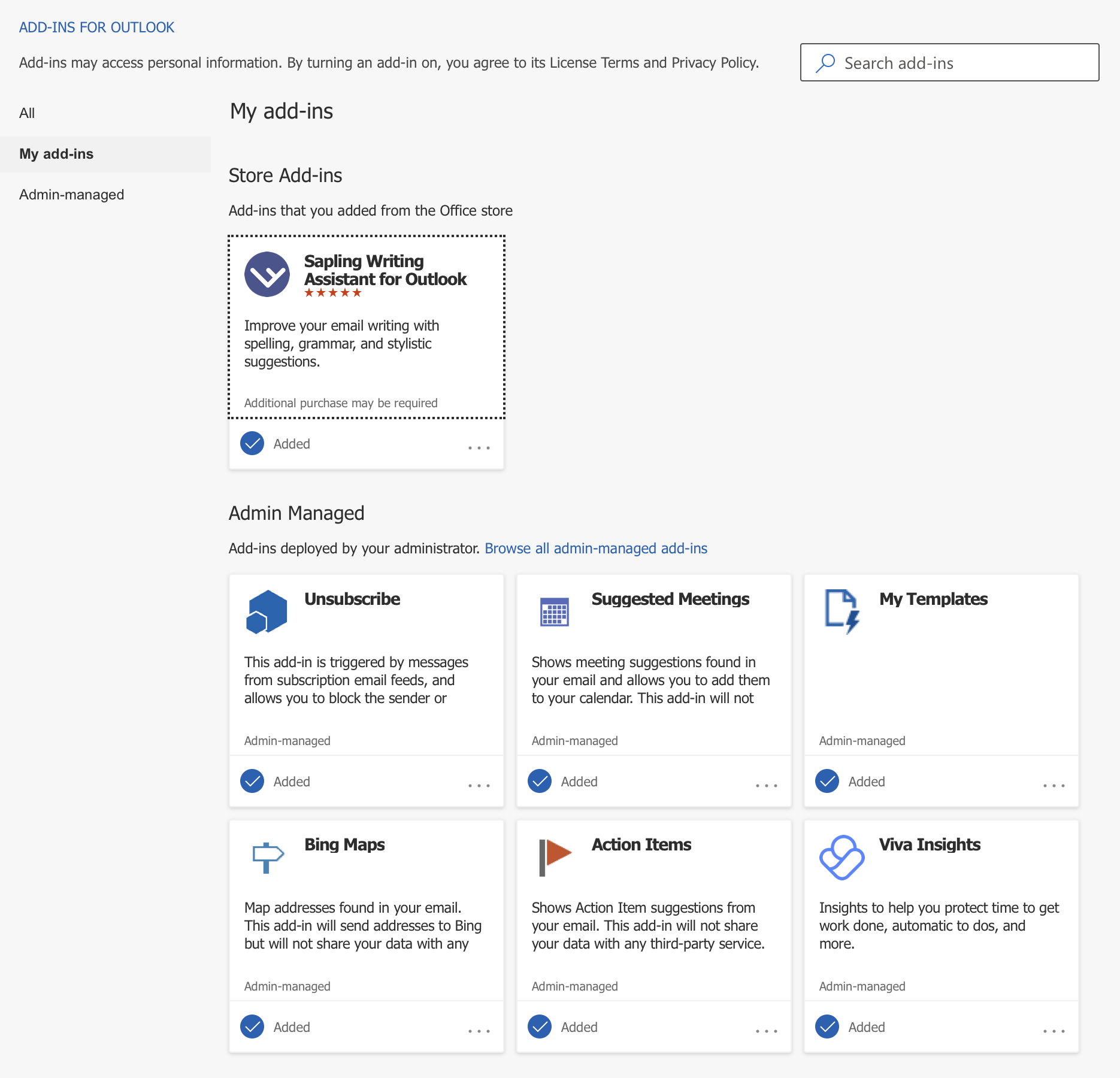Click the search magnifier icon
Viewport: 1120px width, 1078px height.
pos(825,63)
